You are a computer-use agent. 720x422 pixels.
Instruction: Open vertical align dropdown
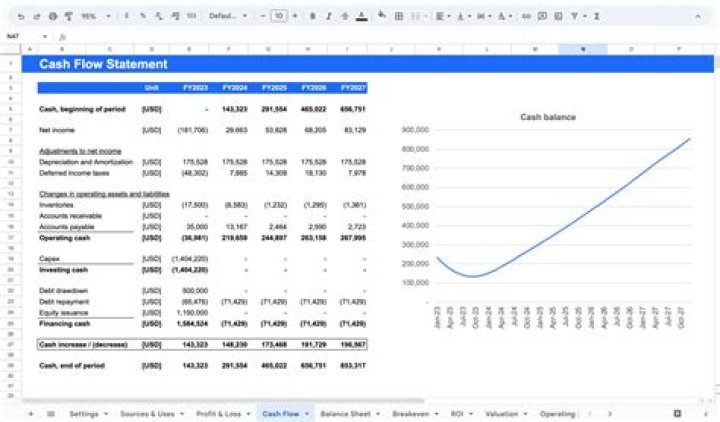(x=463, y=16)
